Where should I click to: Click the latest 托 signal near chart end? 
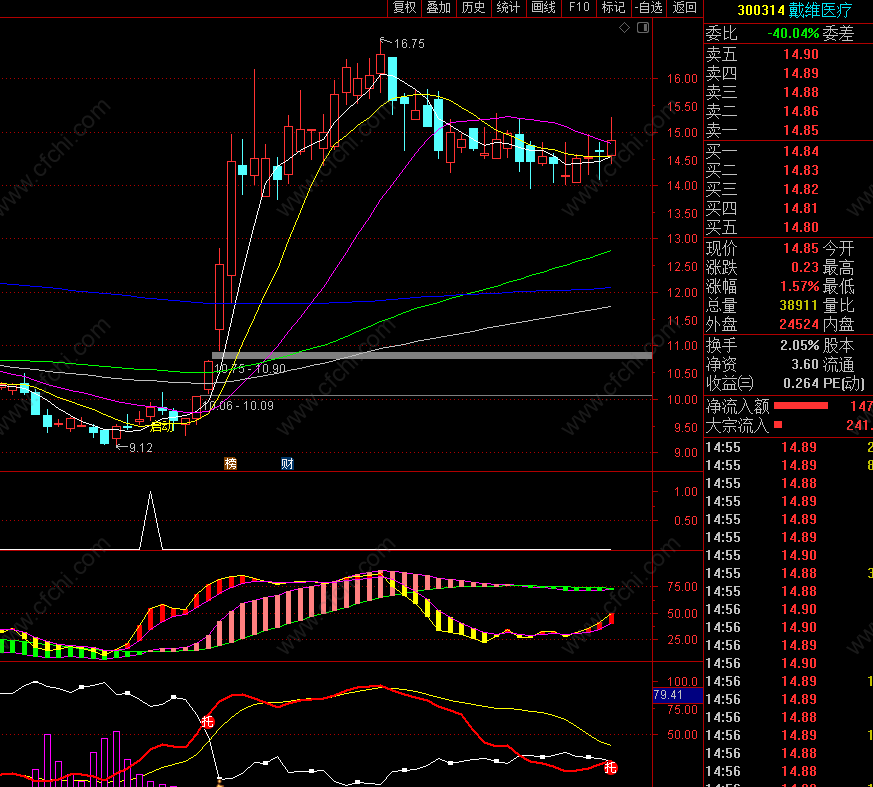(x=611, y=768)
